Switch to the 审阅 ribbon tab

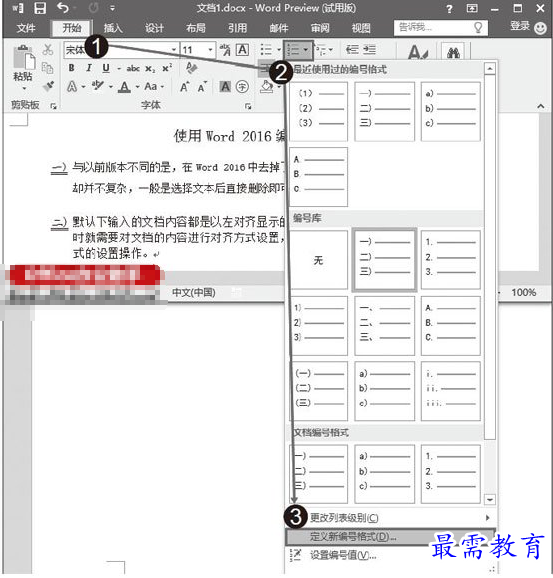(x=320, y=28)
